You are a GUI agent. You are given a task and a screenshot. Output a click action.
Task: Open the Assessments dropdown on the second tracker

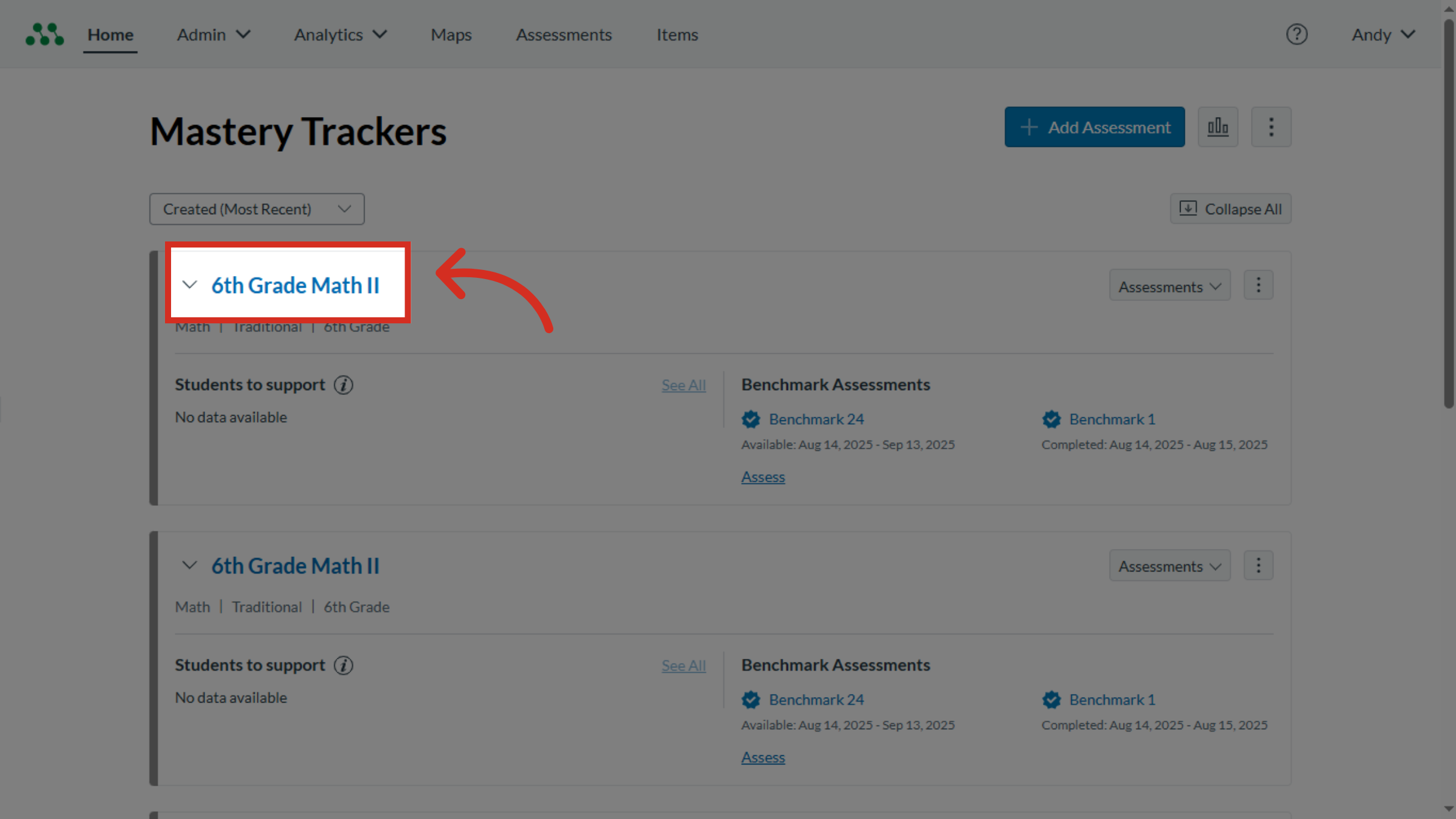coord(1169,565)
